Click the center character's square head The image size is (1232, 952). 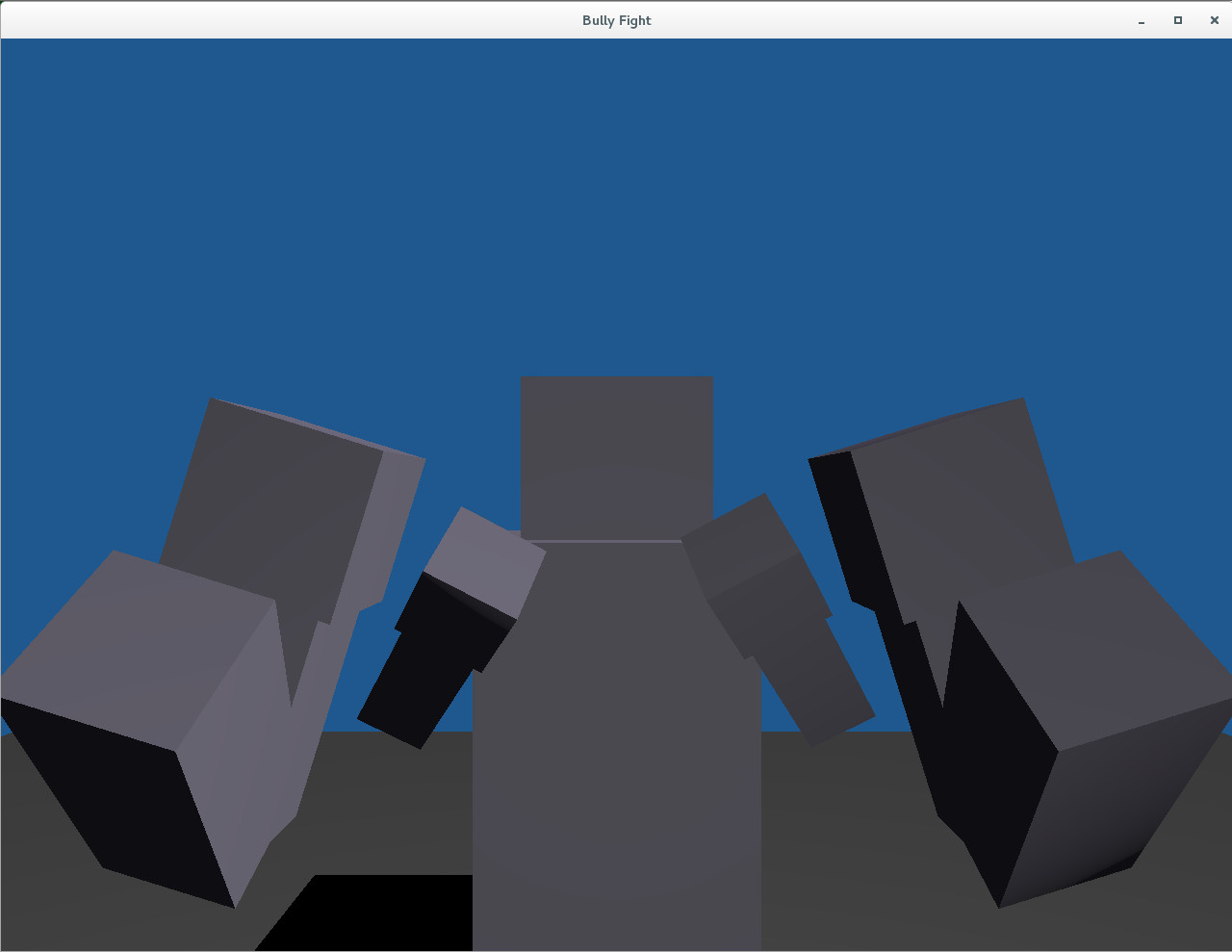[x=617, y=458]
